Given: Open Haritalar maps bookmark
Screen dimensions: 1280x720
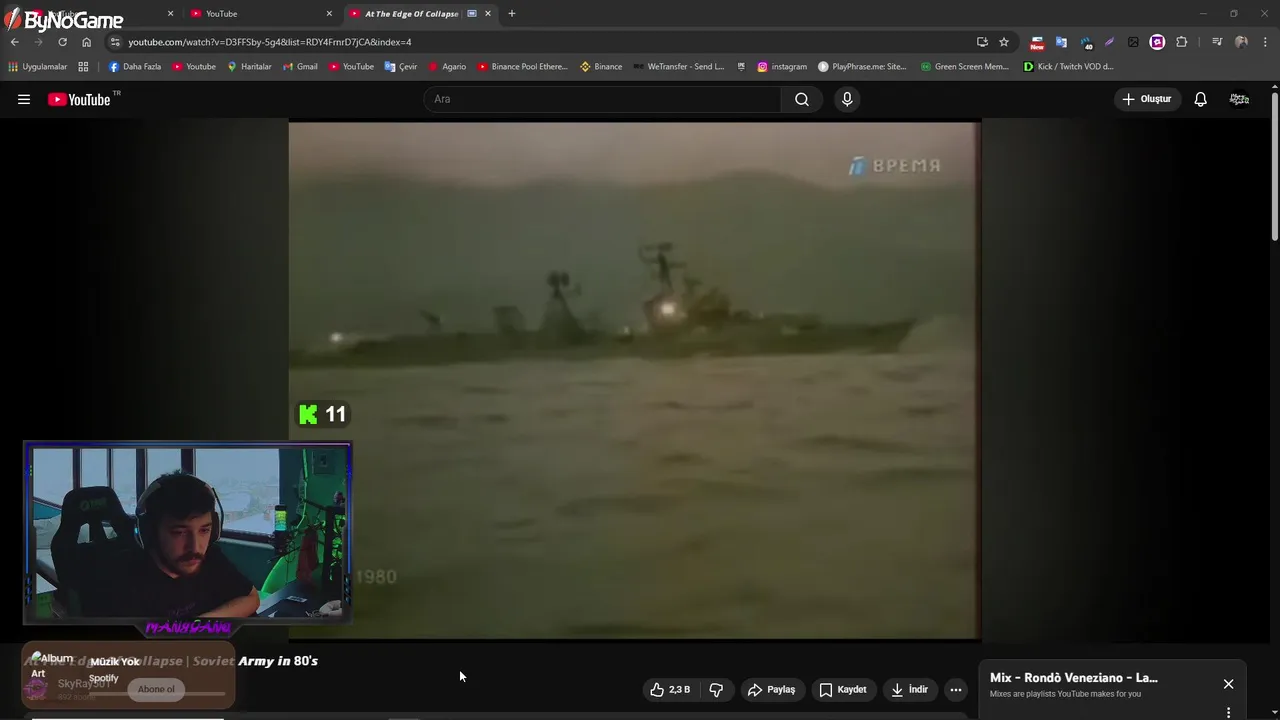Looking at the screenshot, I should pyautogui.click(x=249, y=67).
